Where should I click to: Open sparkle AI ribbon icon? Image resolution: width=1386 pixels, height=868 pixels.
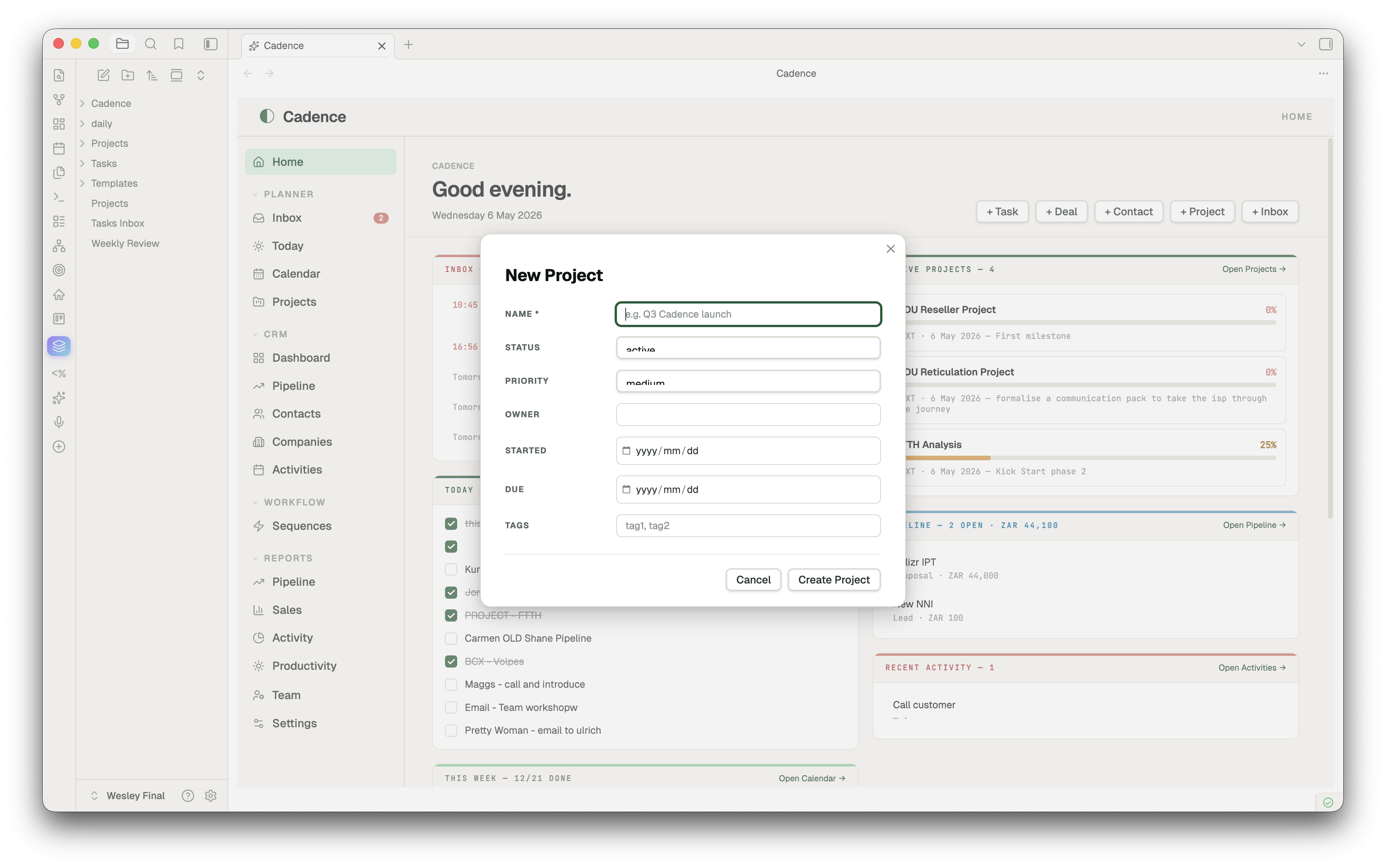[x=59, y=398]
